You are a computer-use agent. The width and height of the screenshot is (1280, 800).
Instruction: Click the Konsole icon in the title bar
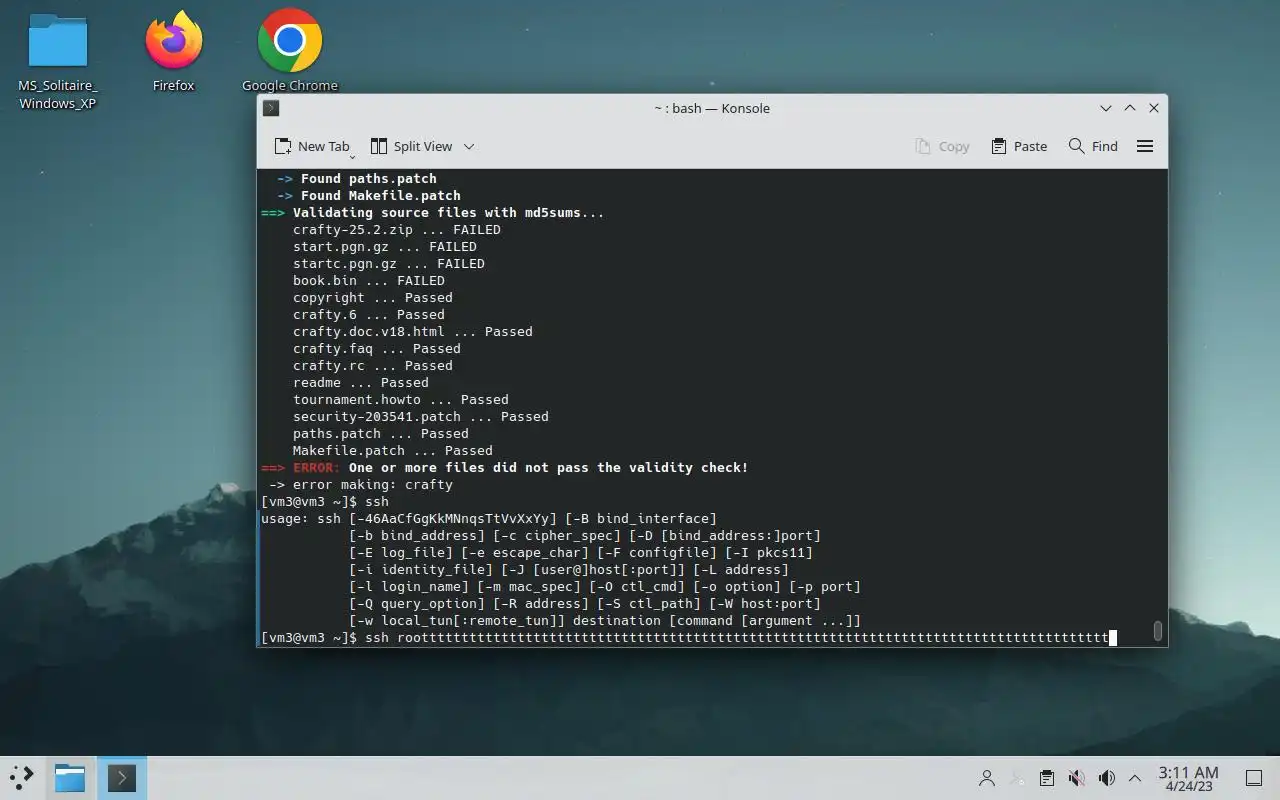[271, 108]
